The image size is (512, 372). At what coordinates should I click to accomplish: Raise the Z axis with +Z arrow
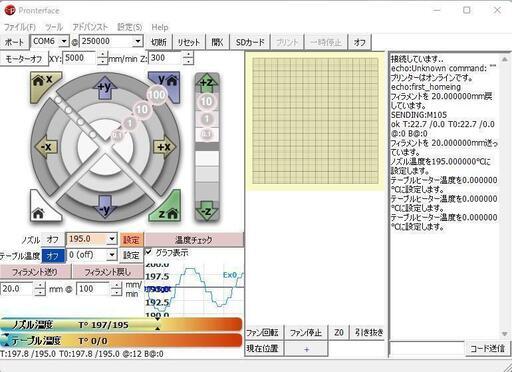[207, 82]
